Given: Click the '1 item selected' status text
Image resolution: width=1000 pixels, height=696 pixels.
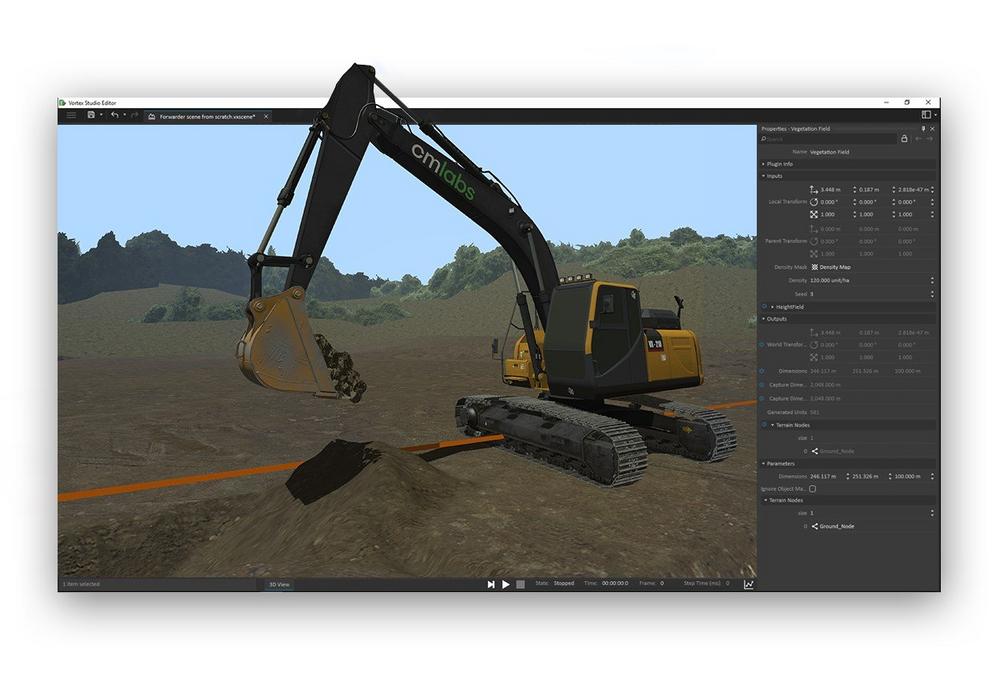Looking at the screenshot, I should pos(81,584).
